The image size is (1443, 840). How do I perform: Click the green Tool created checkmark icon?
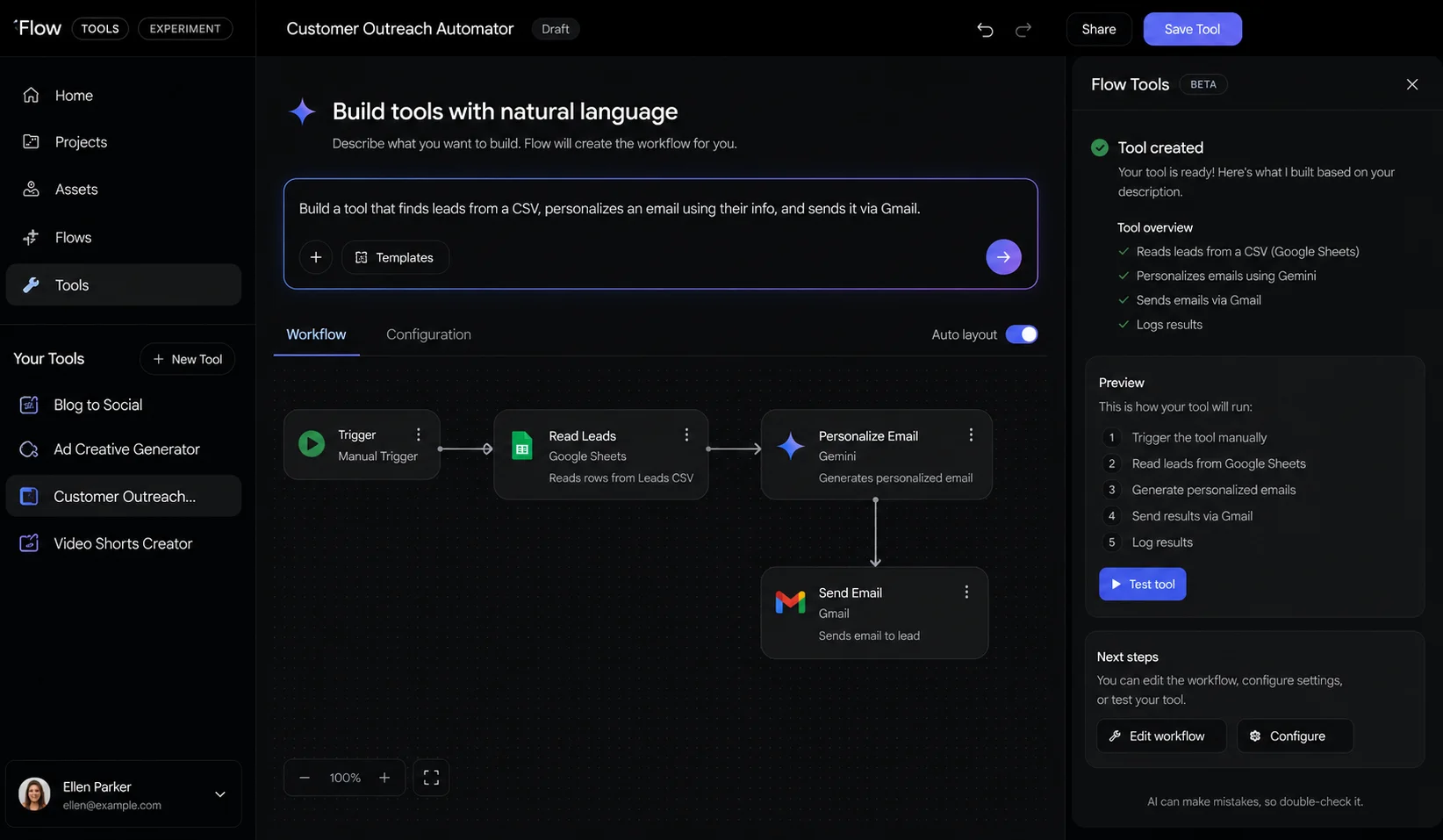point(1099,147)
